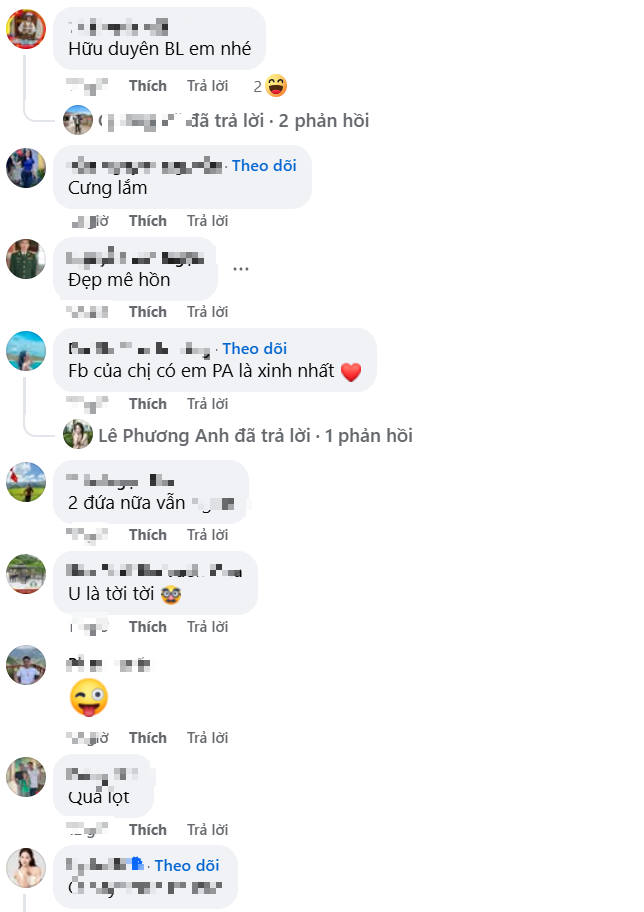Click the military uniform avatar near "Đẹp mê hồn"

(26, 258)
